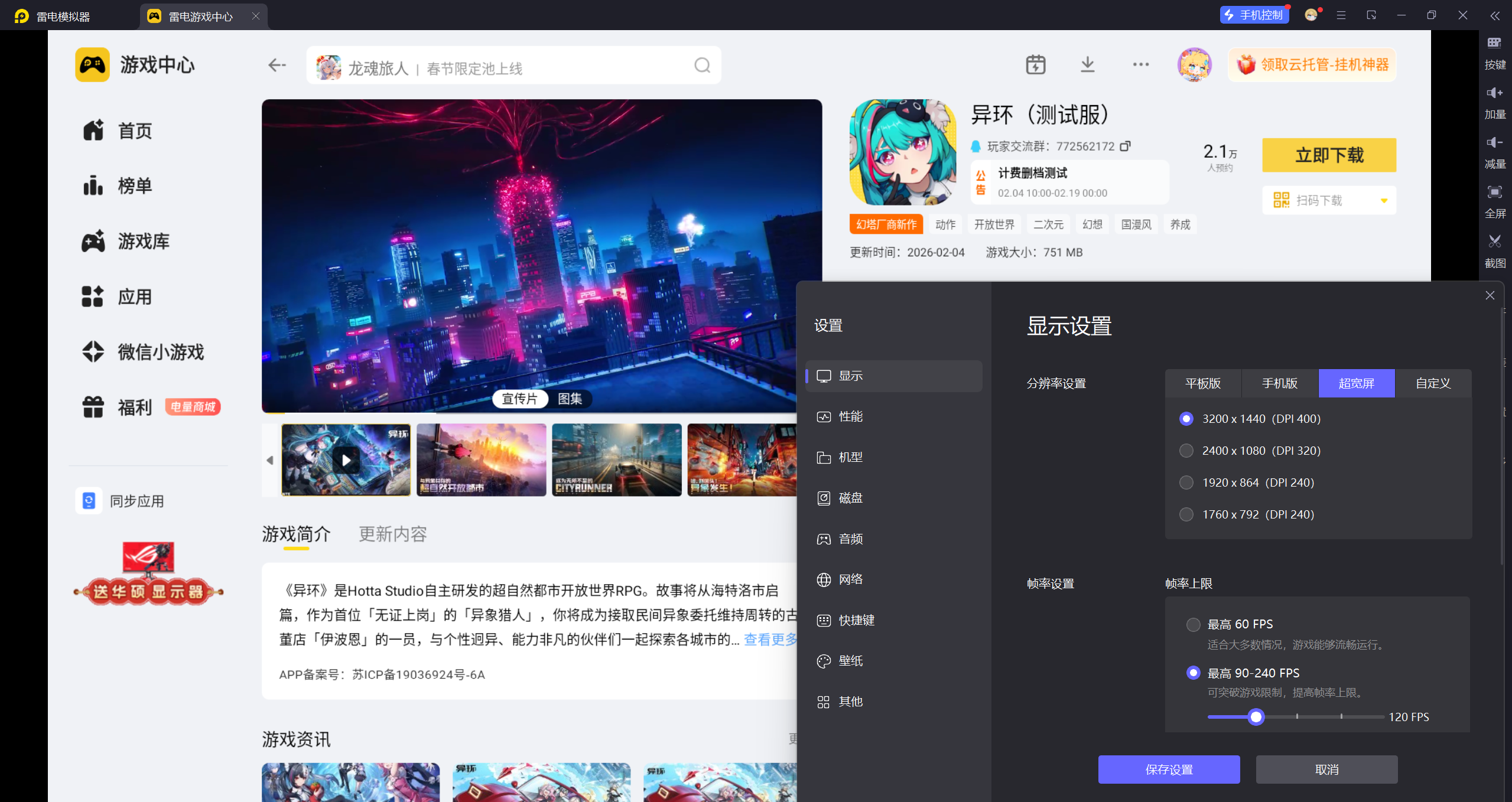1512x802 pixels.
Task: Click the search magnifier icon
Action: (702, 65)
